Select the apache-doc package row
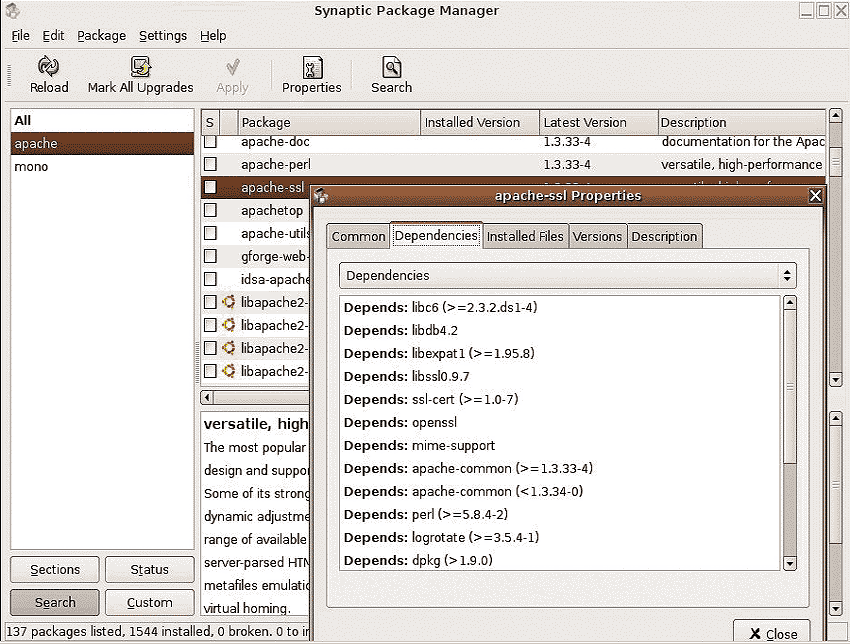The width and height of the screenshot is (850, 644). coord(513,142)
